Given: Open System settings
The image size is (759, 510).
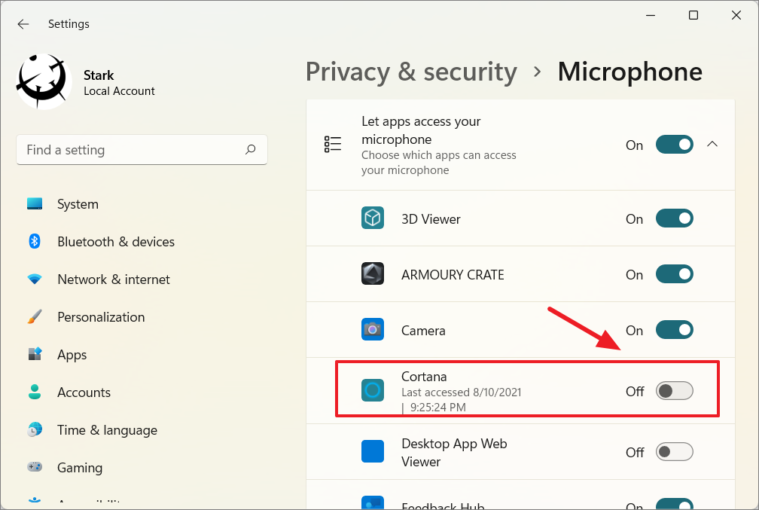Looking at the screenshot, I should 78,204.
